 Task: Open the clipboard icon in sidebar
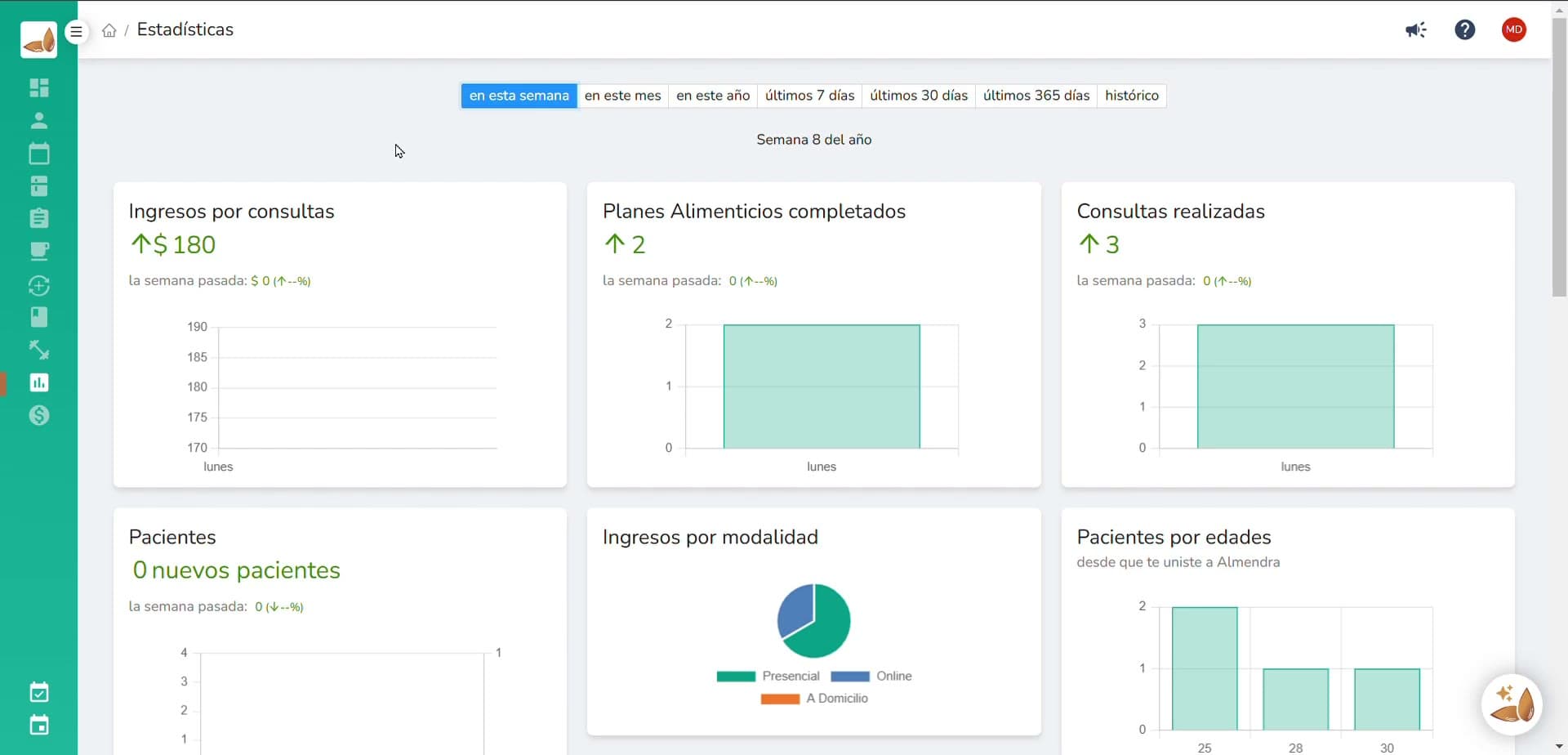click(38, 218)
